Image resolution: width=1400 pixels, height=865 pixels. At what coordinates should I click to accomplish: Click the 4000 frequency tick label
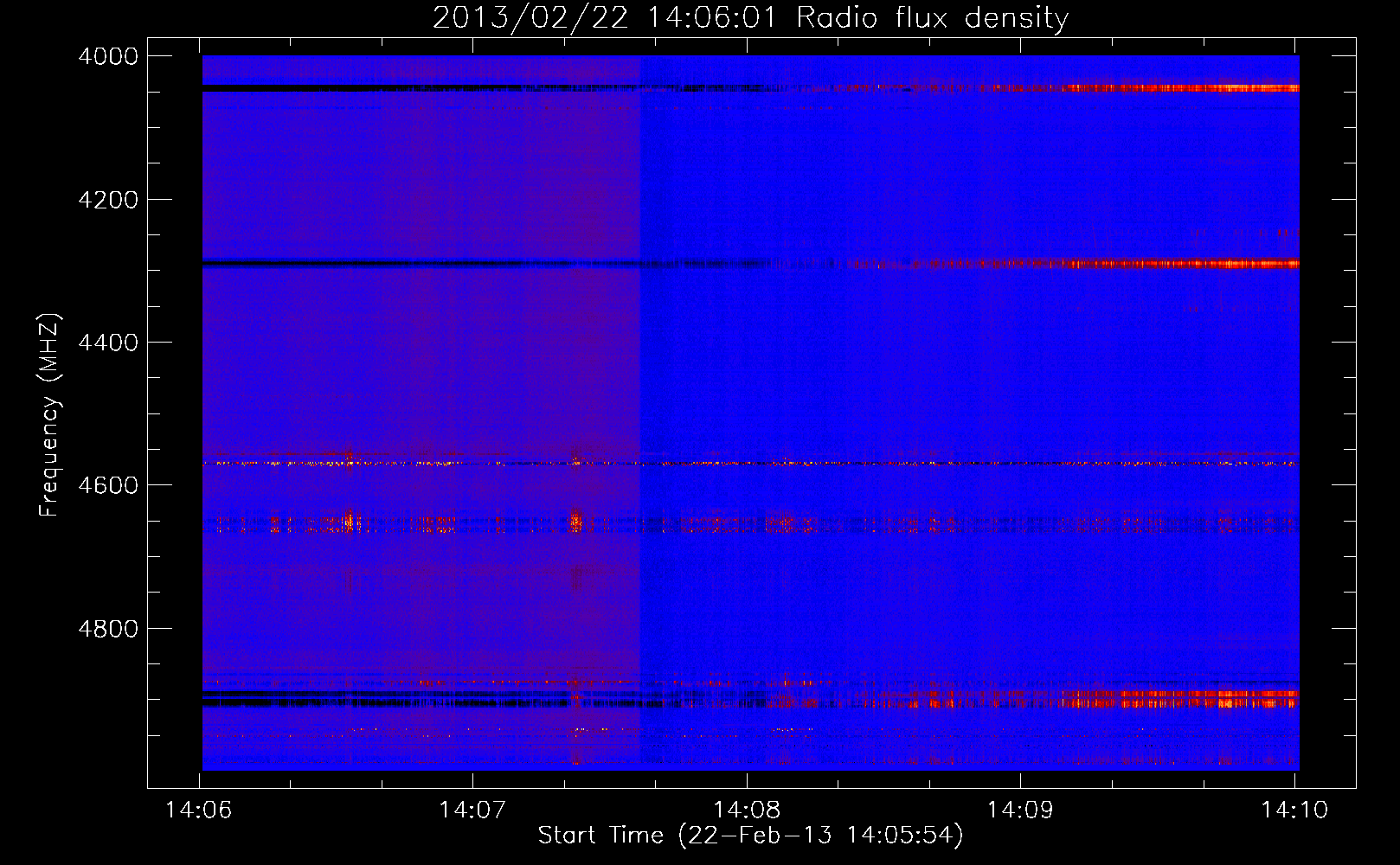(108, 56)
